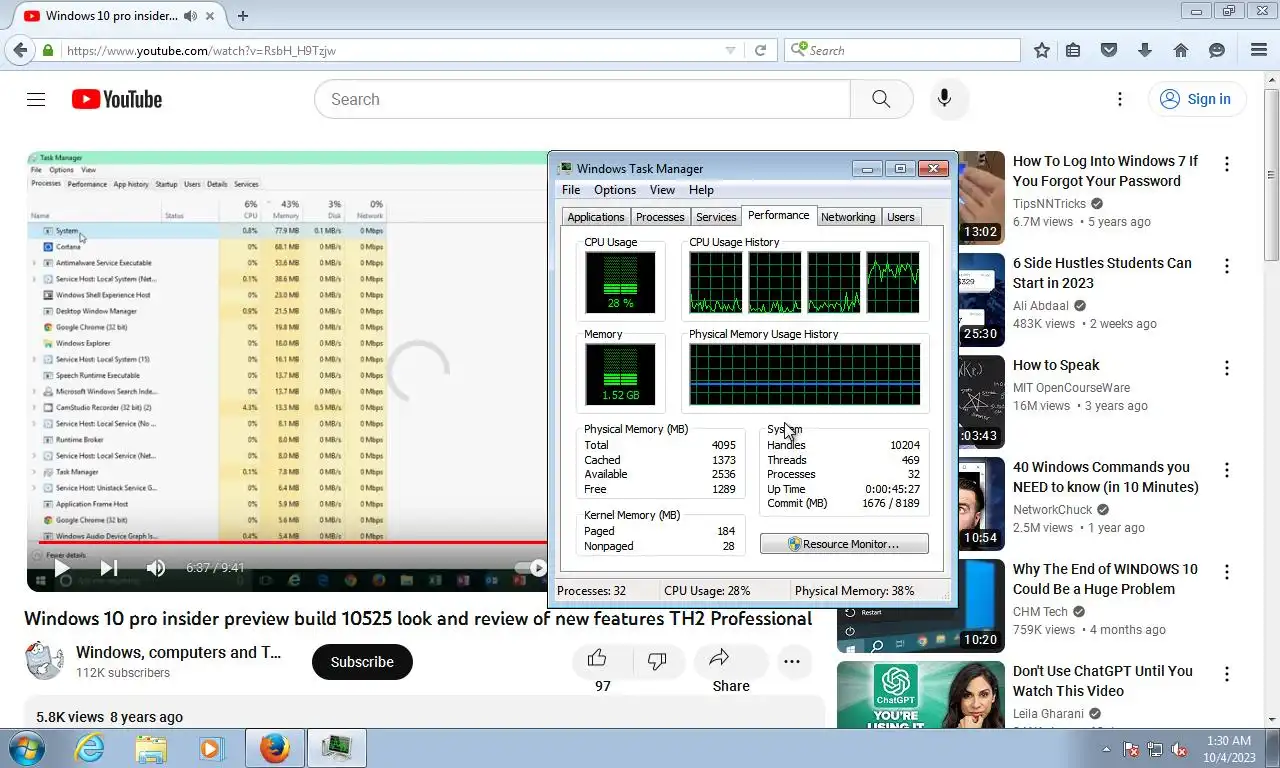Screen dimensions: 1280x768
Task: Open more actions ellipsis below video
Action: (x=792, y=661)
